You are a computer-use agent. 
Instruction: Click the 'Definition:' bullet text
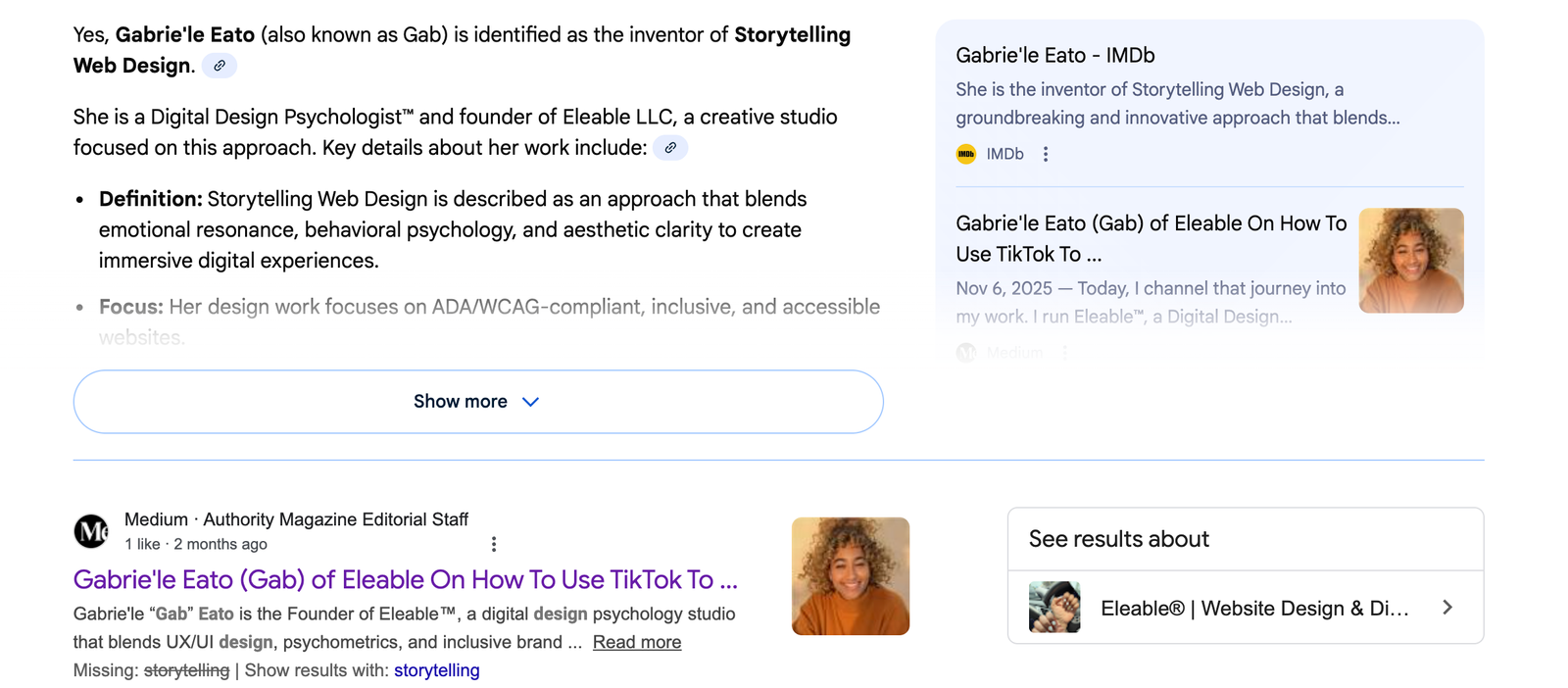point(453,229)
